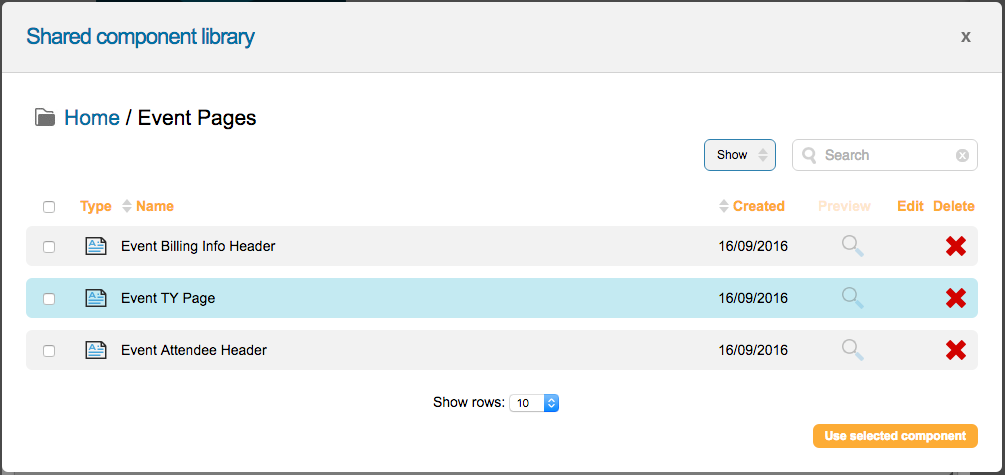Check the Event Billing Info Header checkbox
Viewport: 1005px width, 475px height.
point(49,247)
